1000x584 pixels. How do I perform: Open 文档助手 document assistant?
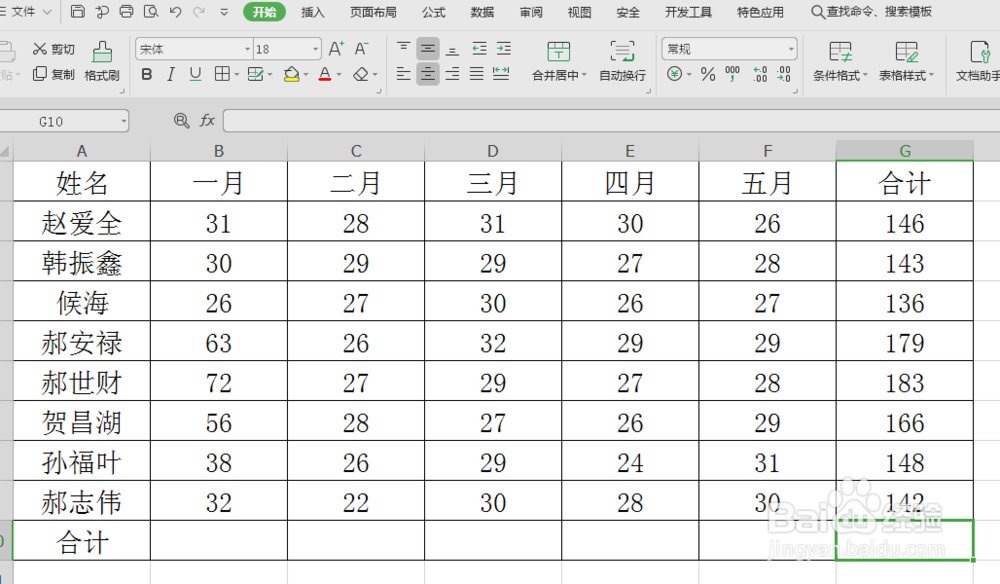tap(978, 62)
